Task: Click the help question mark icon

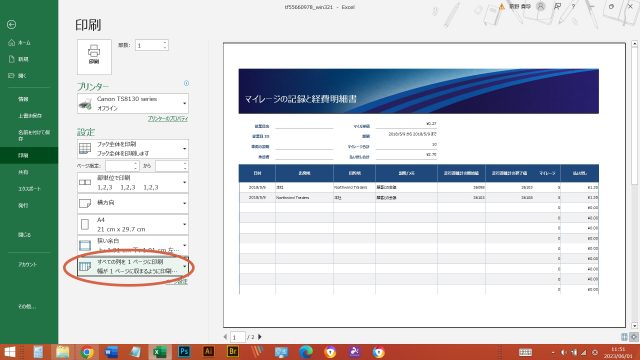Action: (x=573, y=7)
